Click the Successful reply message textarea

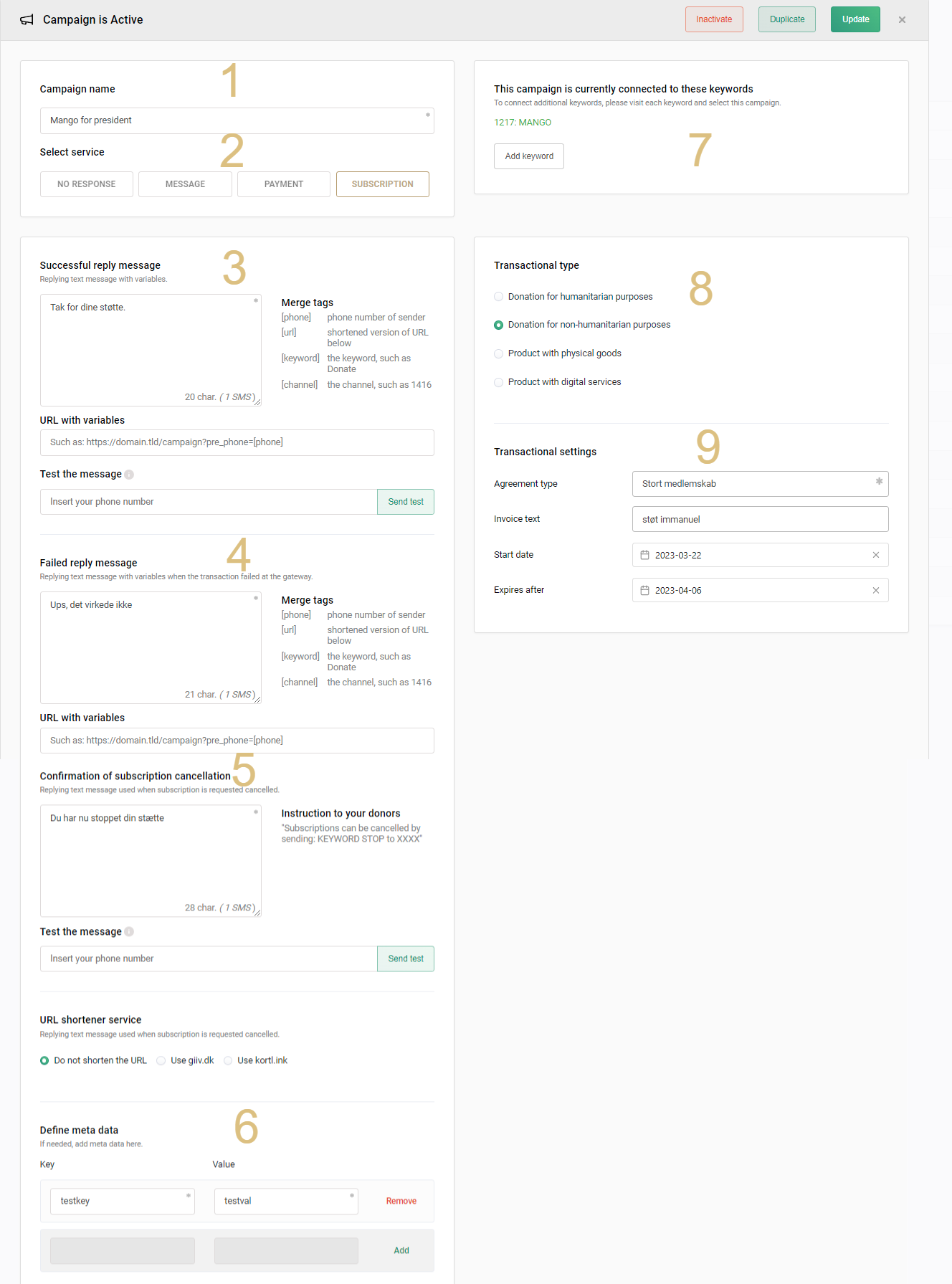coord(151,350)
